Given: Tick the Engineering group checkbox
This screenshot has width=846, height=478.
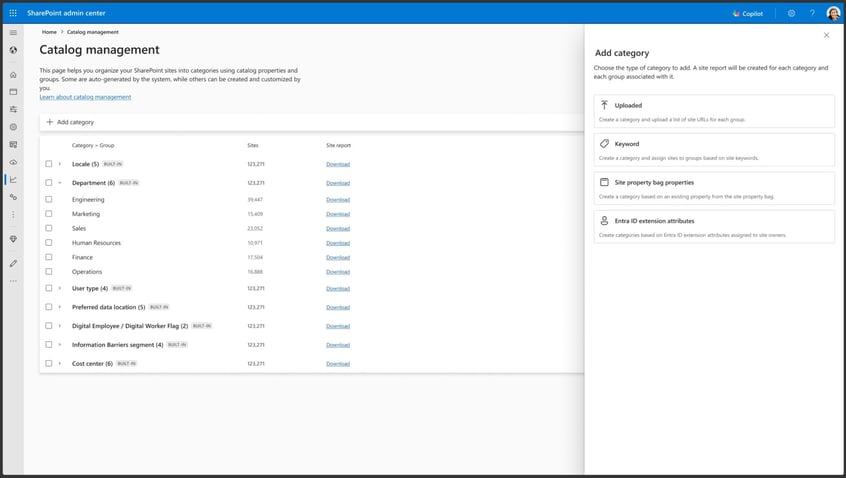Looking at the screenshot, I should (x=49, y=199).
